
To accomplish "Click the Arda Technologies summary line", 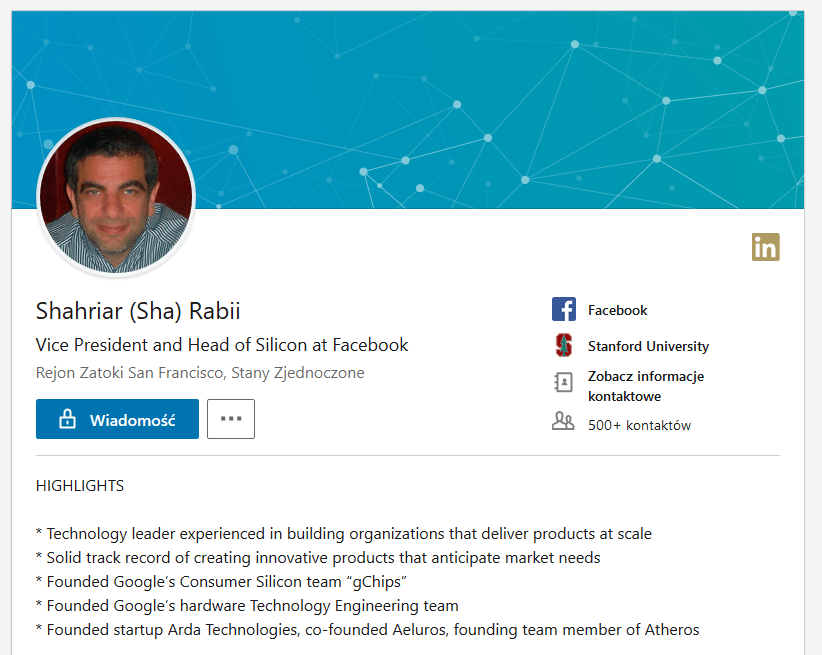I will pyautogui.click(x=367, y=629).
